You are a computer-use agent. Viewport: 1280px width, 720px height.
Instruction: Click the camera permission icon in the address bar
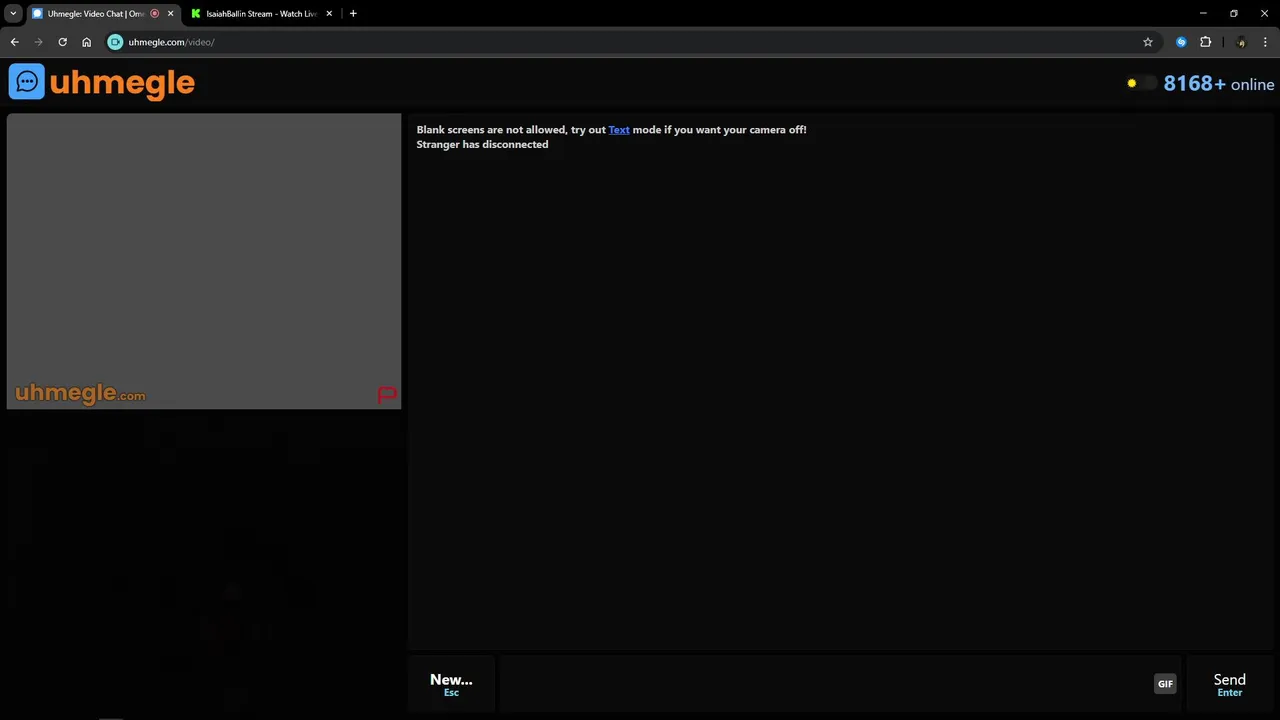(x=115, y=42)
